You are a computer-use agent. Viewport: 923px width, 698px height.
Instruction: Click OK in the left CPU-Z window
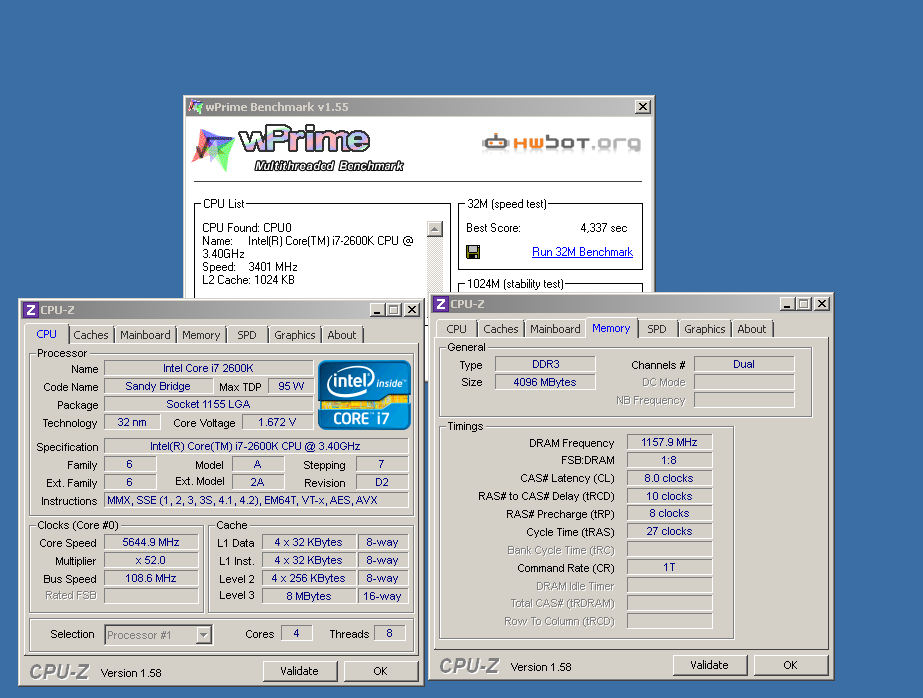point(380,671)
